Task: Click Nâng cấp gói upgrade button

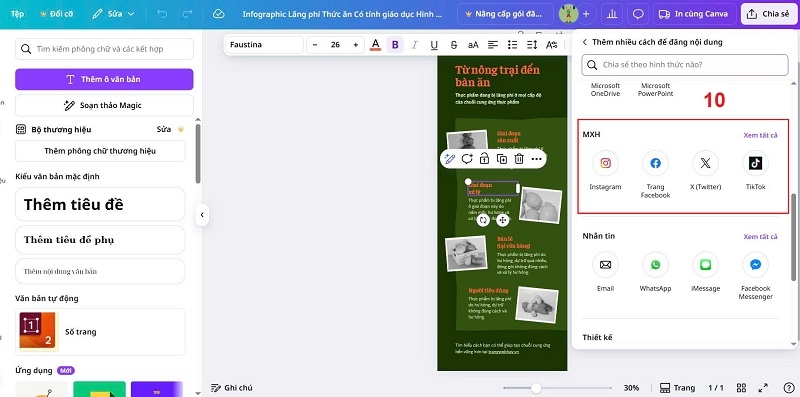Action: point(505,14)
